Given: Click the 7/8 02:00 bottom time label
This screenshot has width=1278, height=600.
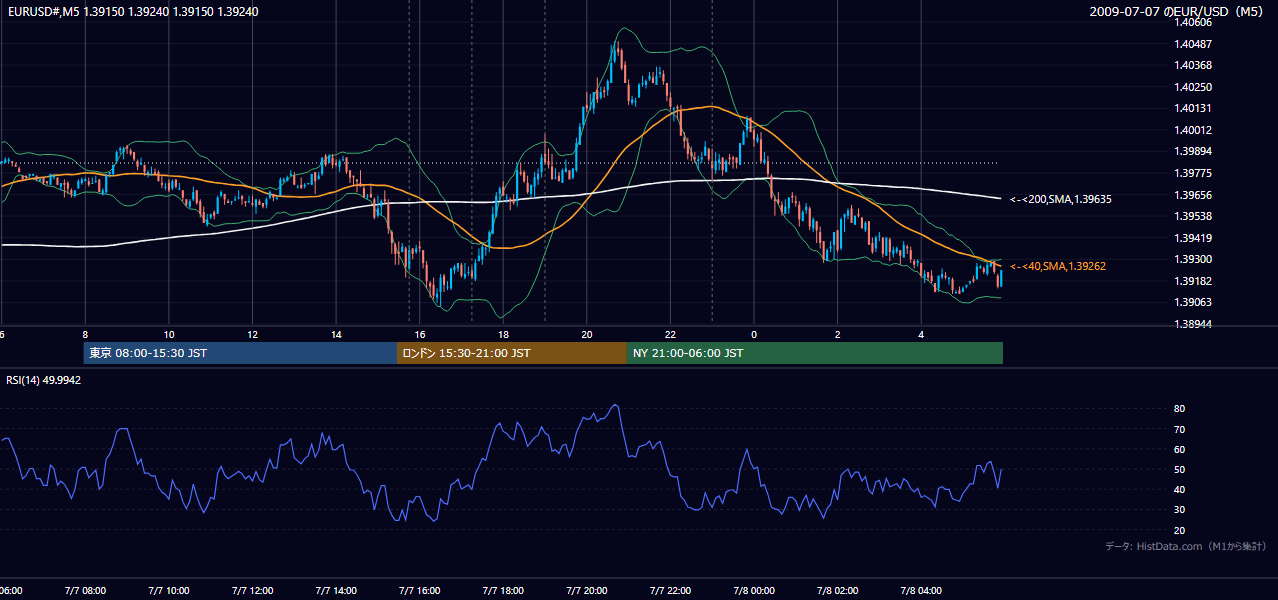Looking at the screenshot, I should (x=838, y=591).
